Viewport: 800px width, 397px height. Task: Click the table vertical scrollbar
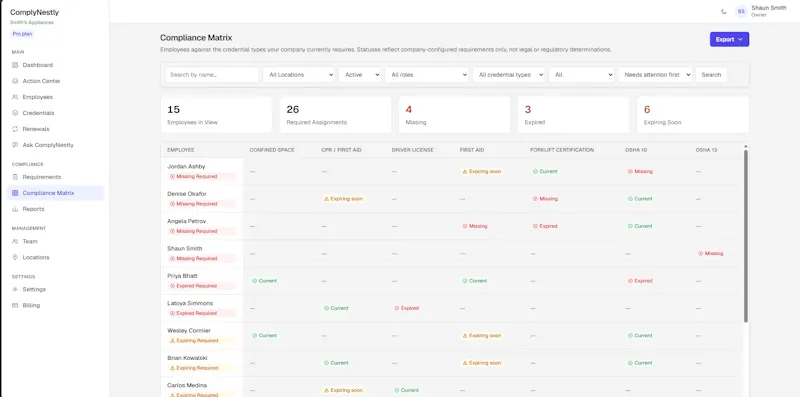click(745, 236)
